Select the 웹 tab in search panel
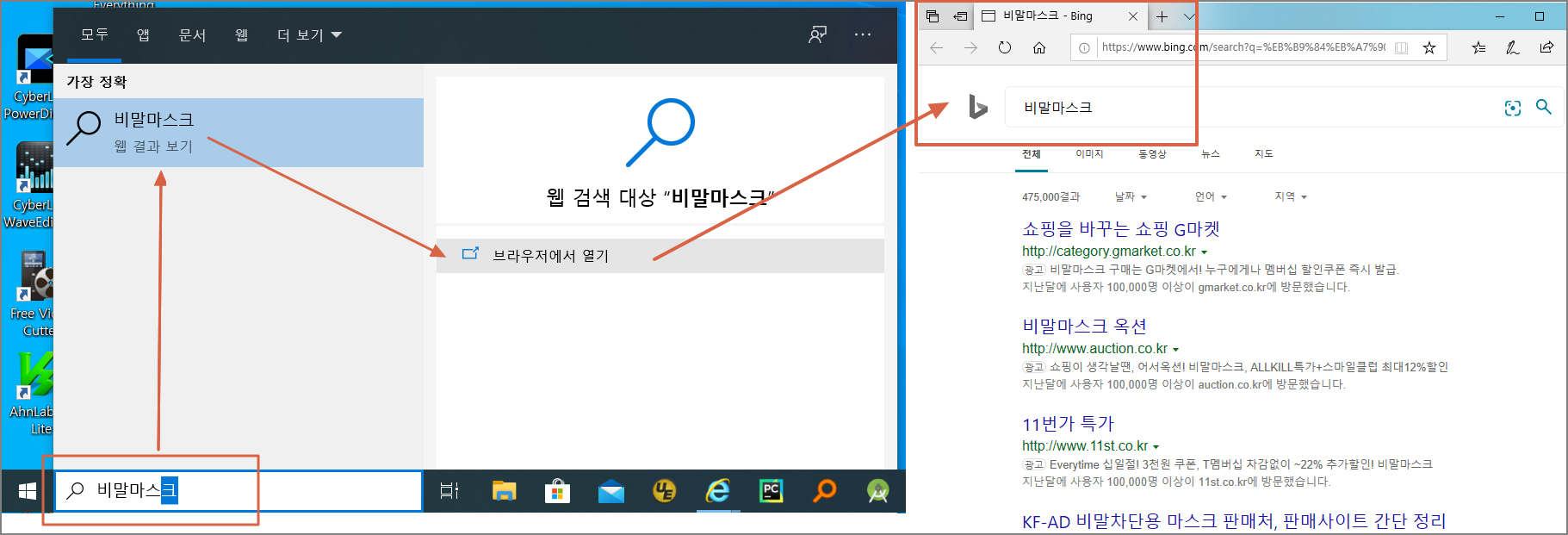1568x535 pixels. click(242, 34)
